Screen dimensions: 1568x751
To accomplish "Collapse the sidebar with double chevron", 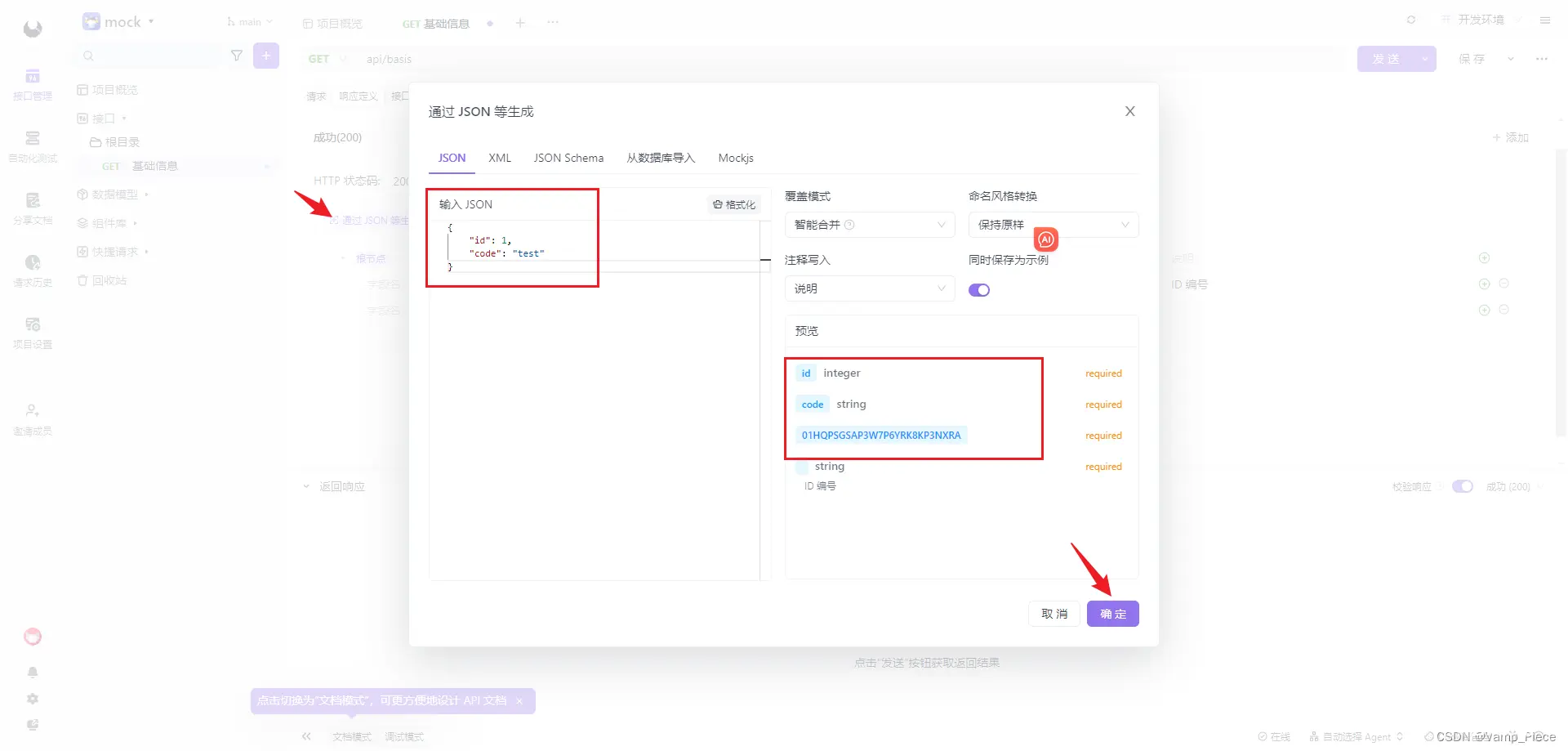I will tap(306, 736).
